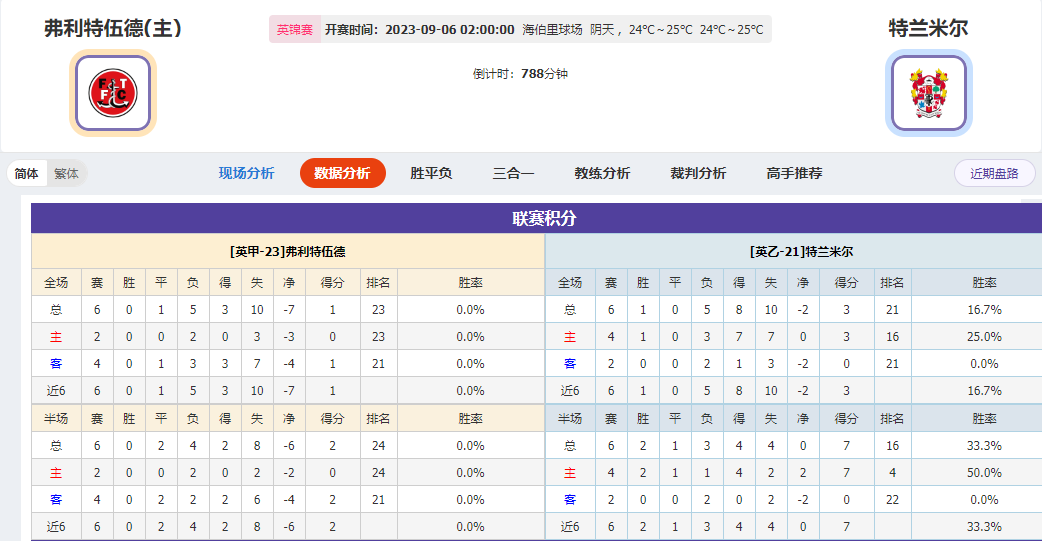Click 客 row label in Tranmere full-time table
1042x541 pixels.
tap(570, 364)
